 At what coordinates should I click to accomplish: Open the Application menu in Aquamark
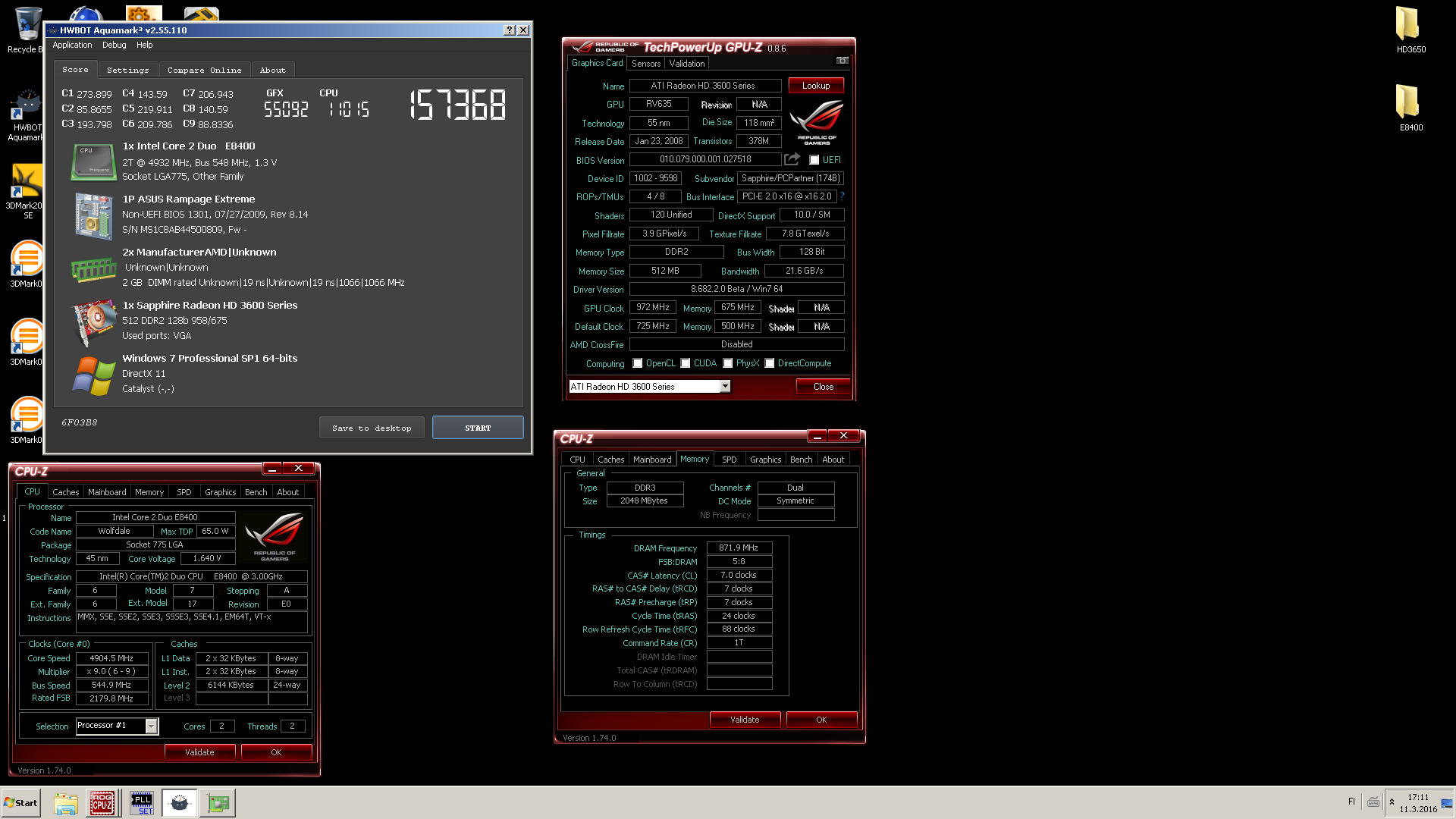(72, 45)
